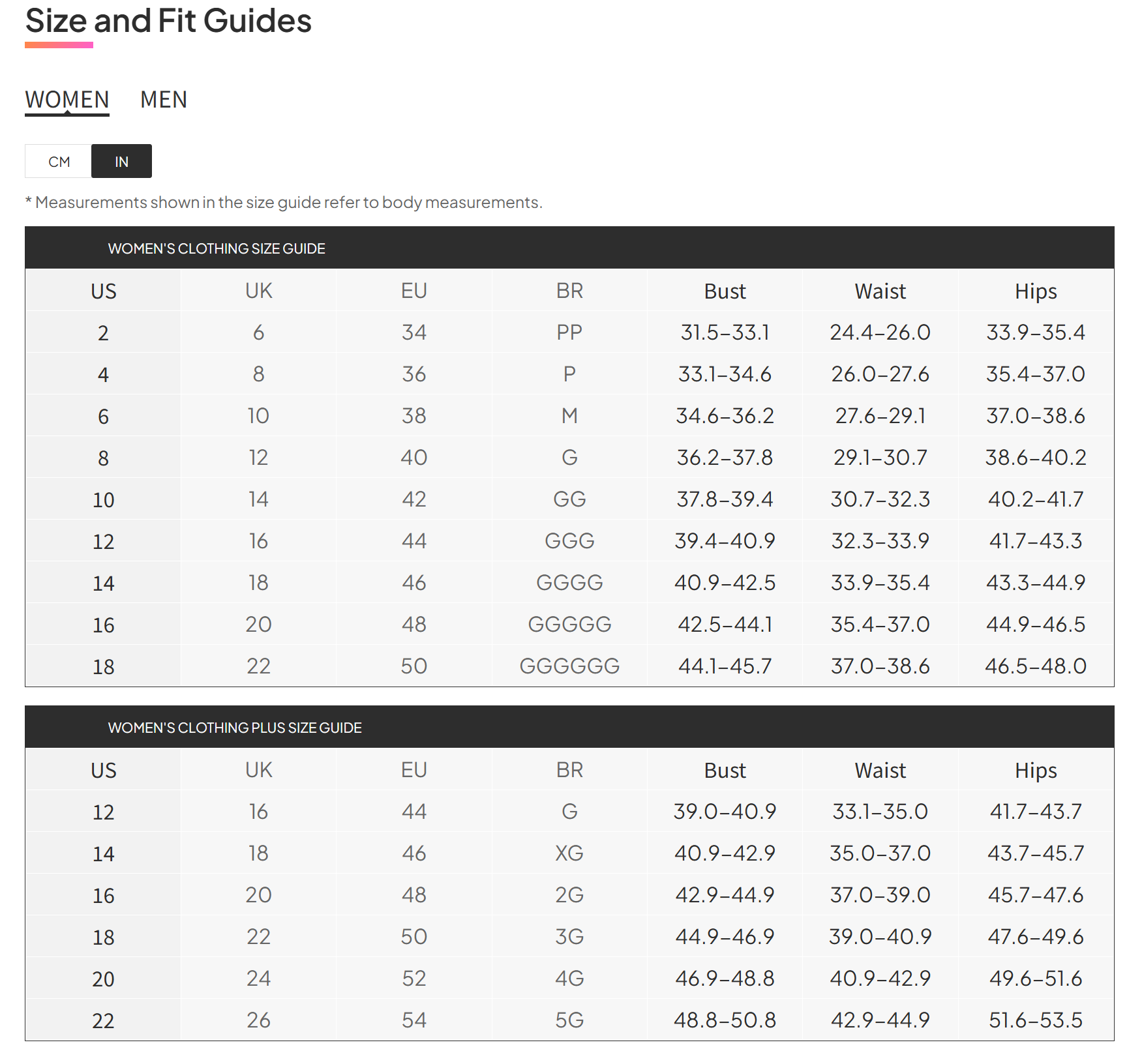The height and width of the screenshot is (1064, 1142).
Task: Select the IN unit toggle
Action: tap(121, 162)
